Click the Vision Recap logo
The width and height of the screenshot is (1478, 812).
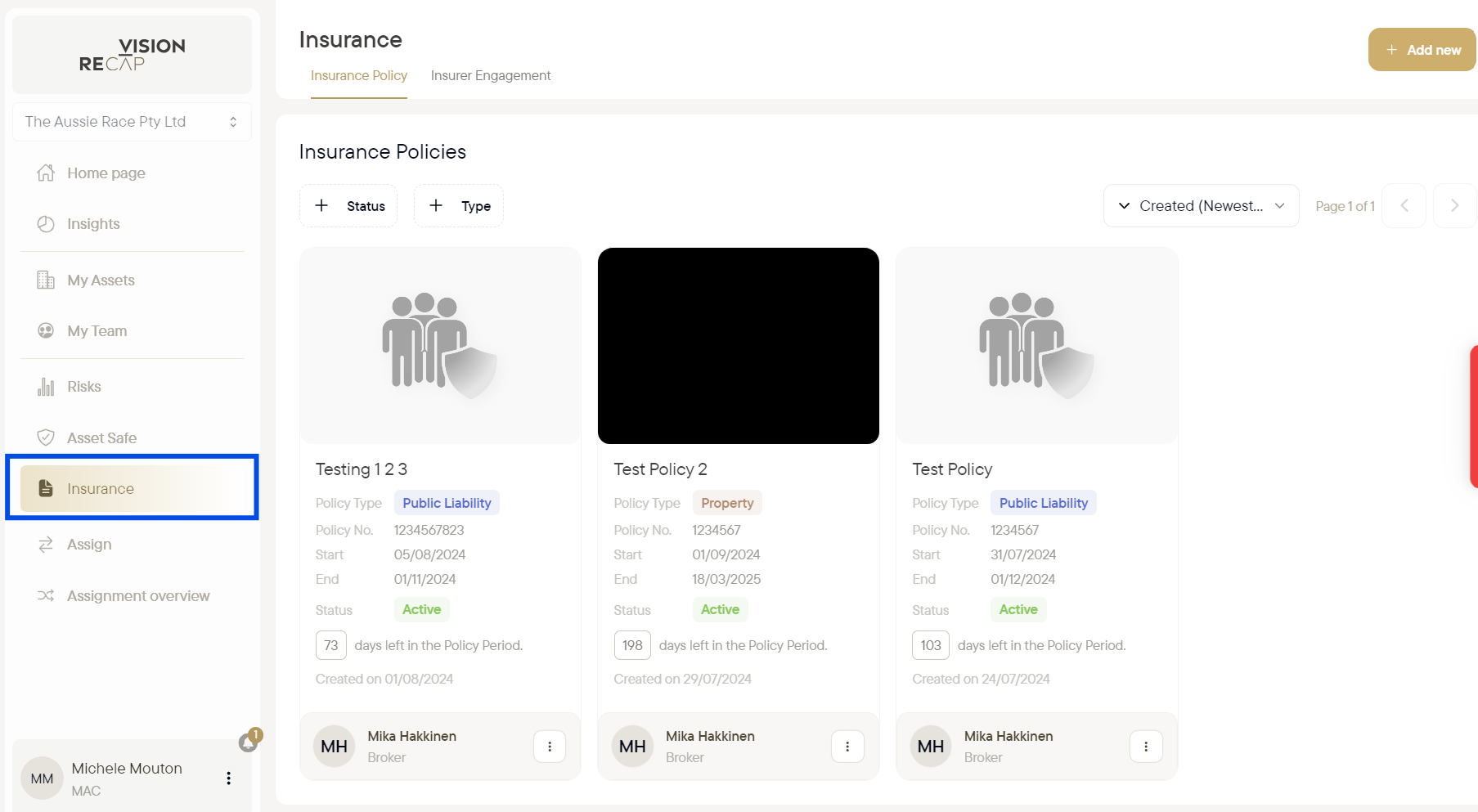[x=132, y=55]
